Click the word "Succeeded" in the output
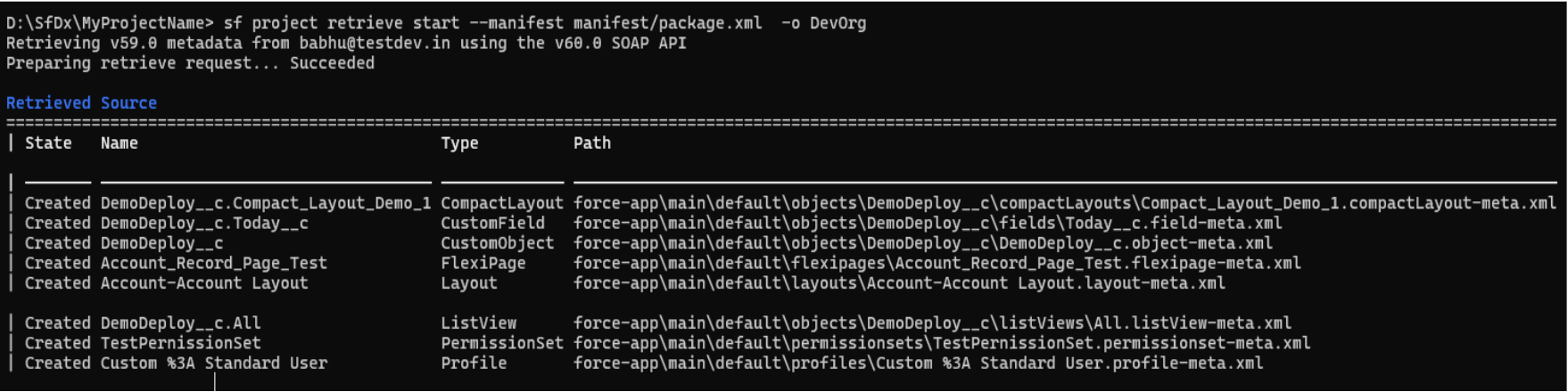Image resolution: width=1568 pixels, height=392 pixels. tap(332, 63)
